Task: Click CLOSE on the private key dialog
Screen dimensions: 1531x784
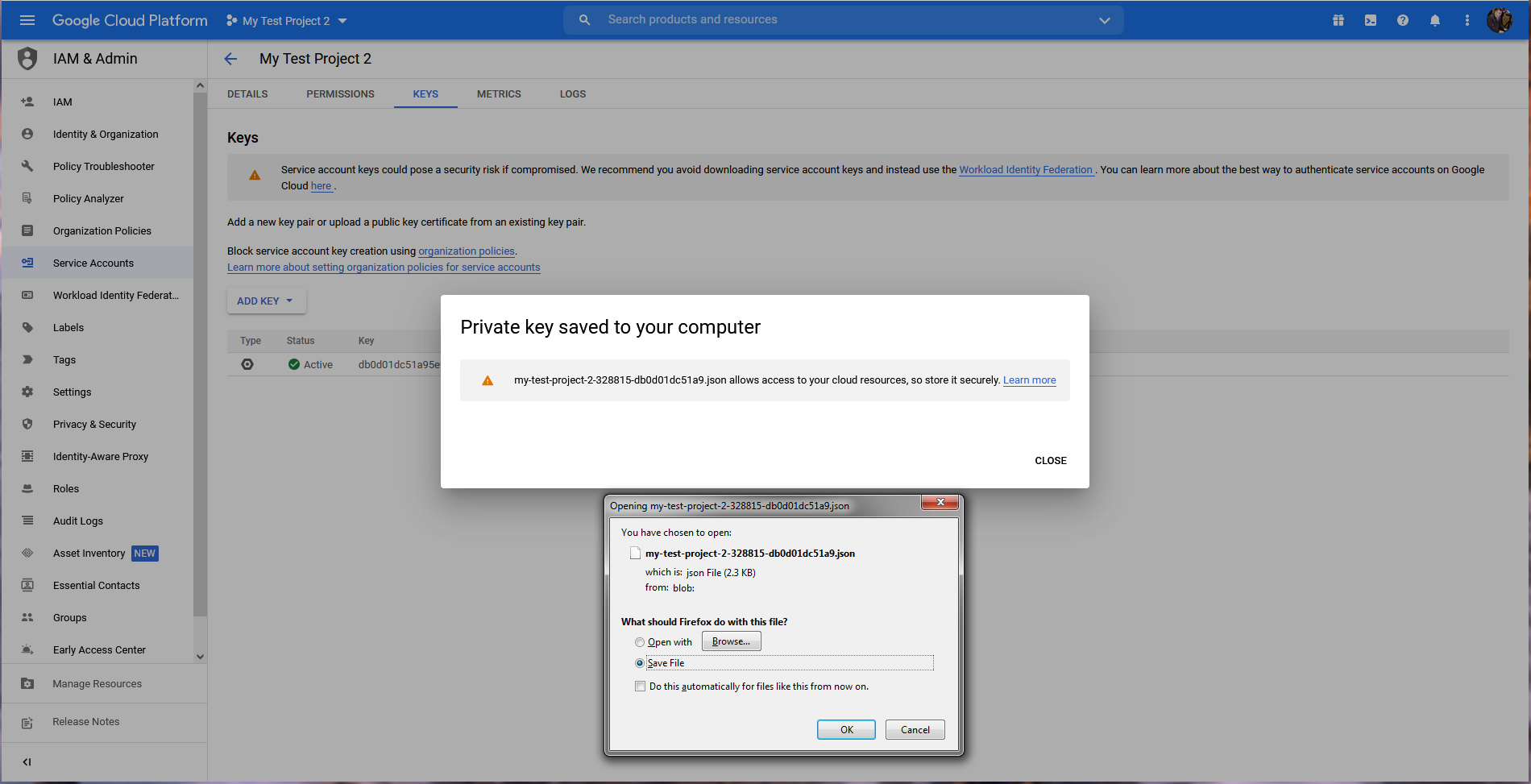Action: tap(1050, 461)
